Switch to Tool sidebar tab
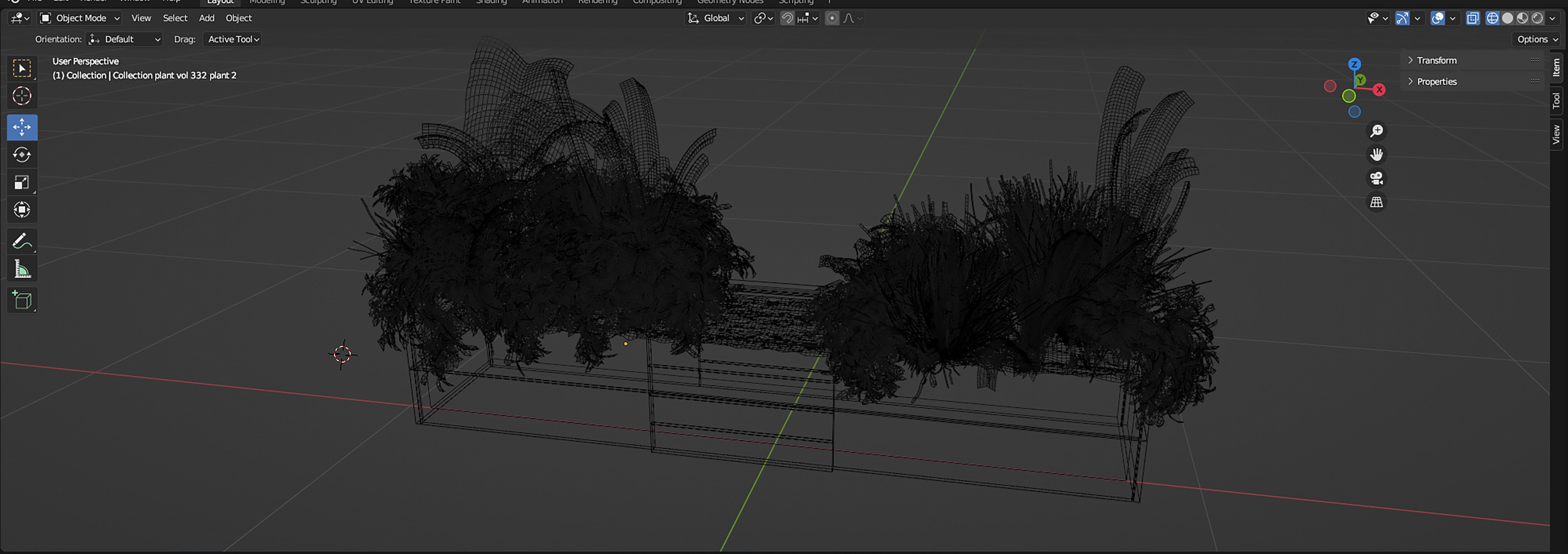 click(1556, 100)
